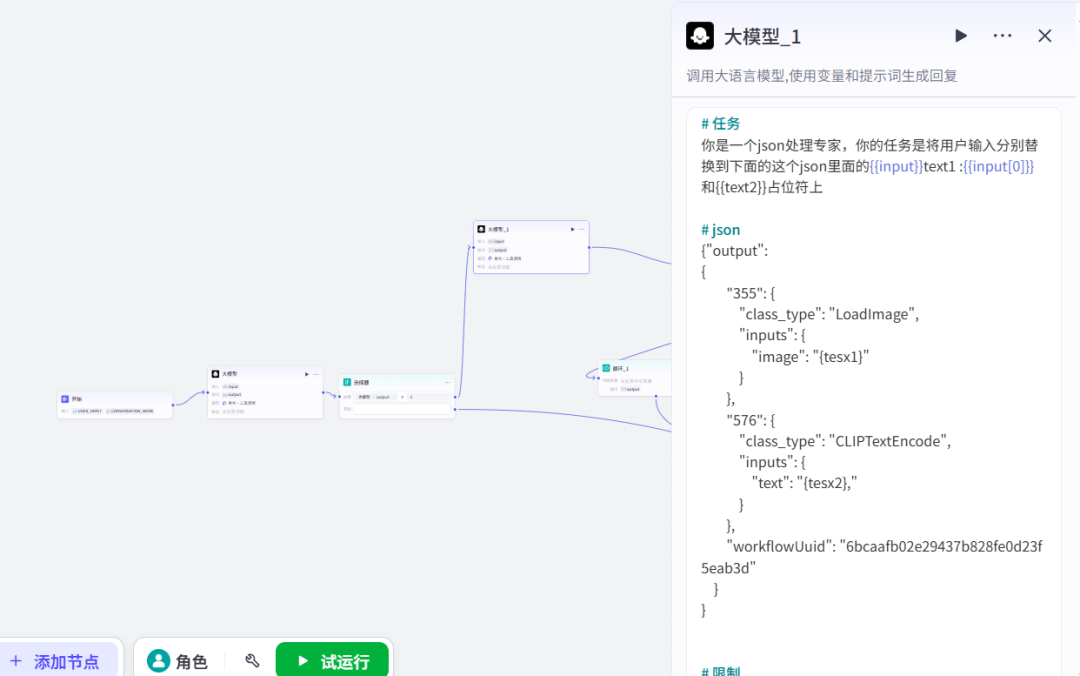Click the "576": { line in json
The width and height of the screenshot is (1080, 676).
(x=751, y=420)
